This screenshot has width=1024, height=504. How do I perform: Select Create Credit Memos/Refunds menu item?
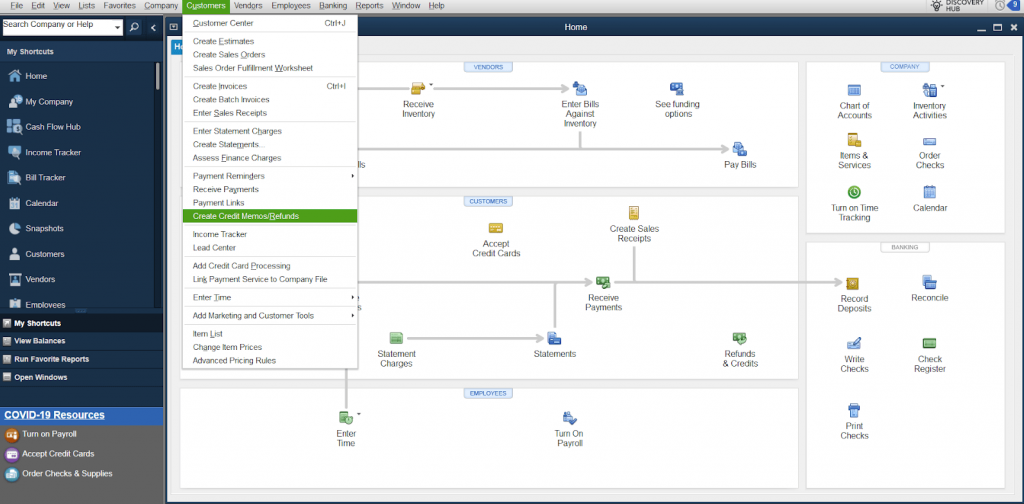(x=270, y=216)
